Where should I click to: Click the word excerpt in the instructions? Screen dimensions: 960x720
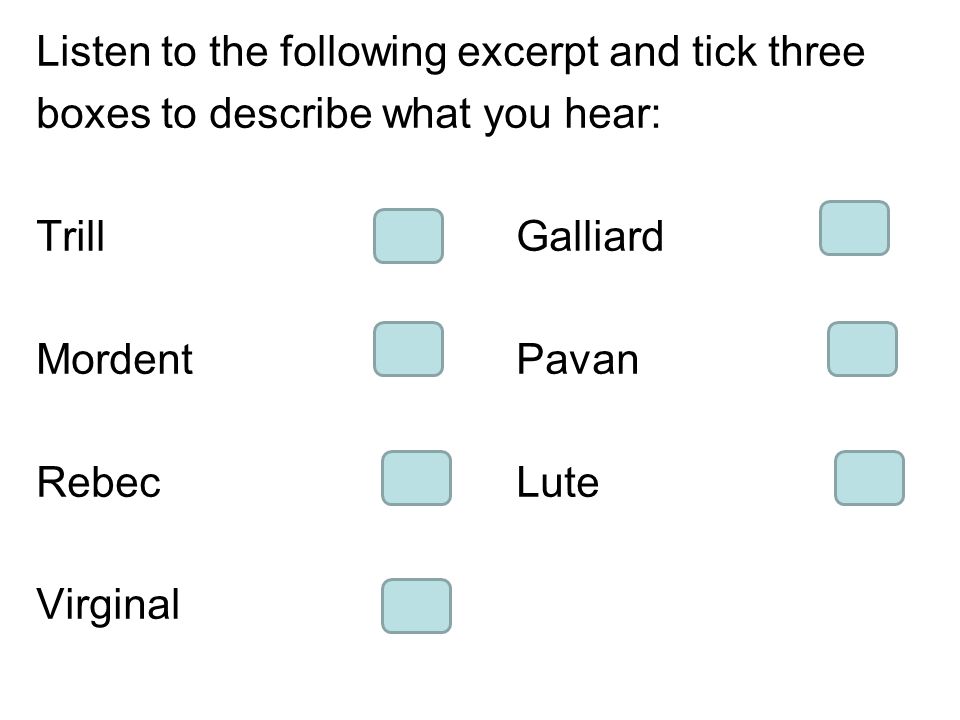tap(528, 54)
